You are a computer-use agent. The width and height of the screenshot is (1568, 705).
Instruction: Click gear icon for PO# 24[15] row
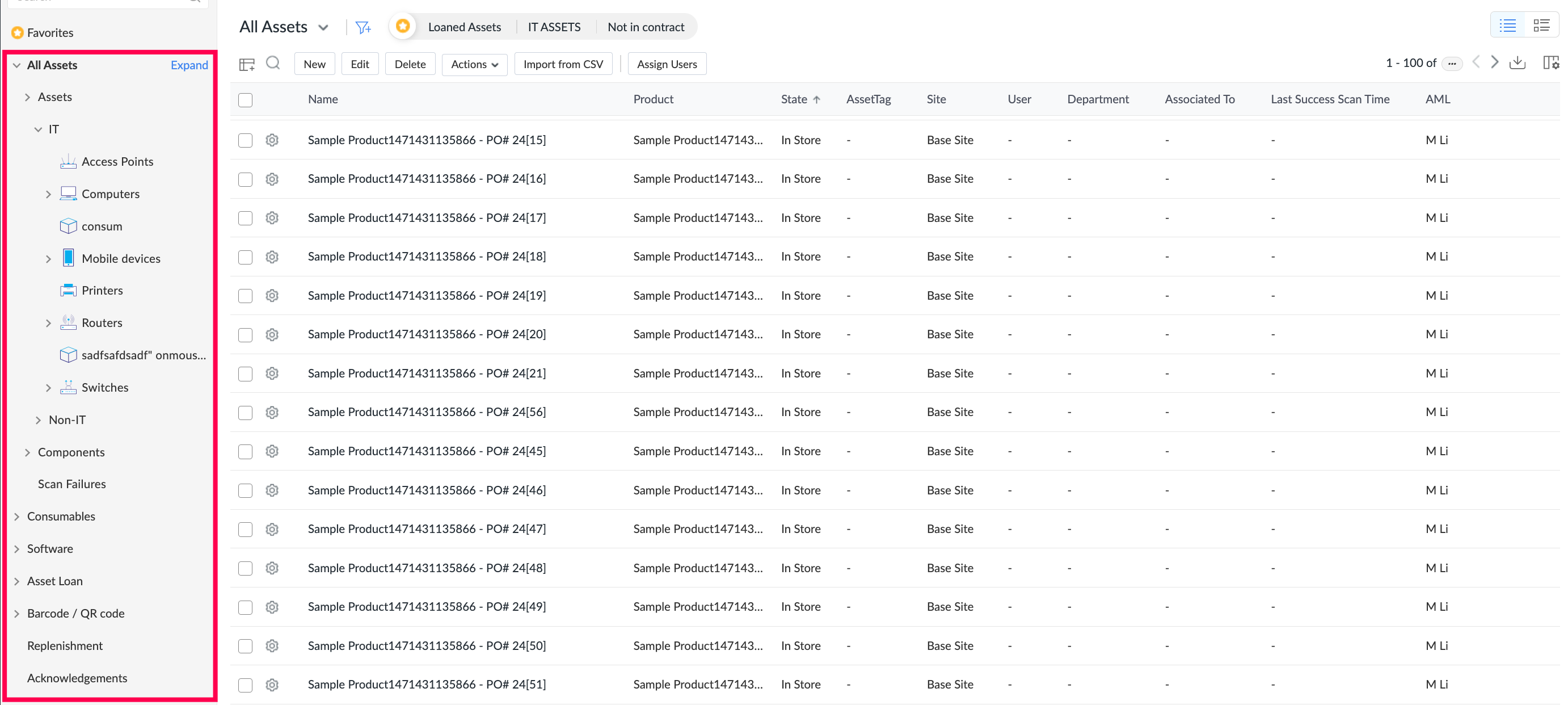click(272, 140)
